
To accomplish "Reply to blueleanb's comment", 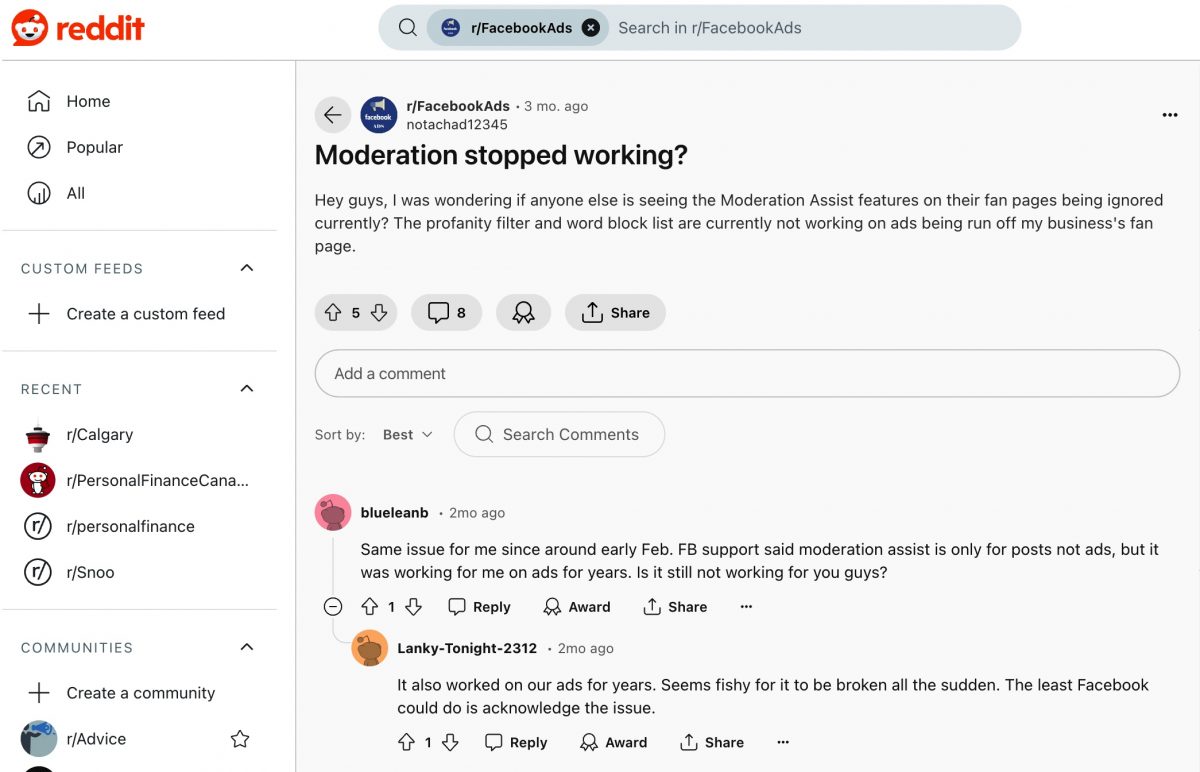I will pyautogui.click(x=480, y=607).
